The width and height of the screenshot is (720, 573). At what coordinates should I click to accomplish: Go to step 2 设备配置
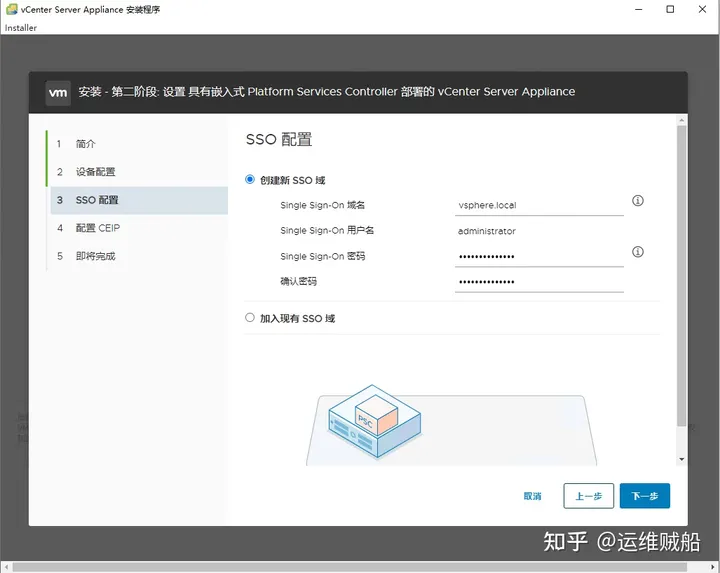tap(95, 172)
